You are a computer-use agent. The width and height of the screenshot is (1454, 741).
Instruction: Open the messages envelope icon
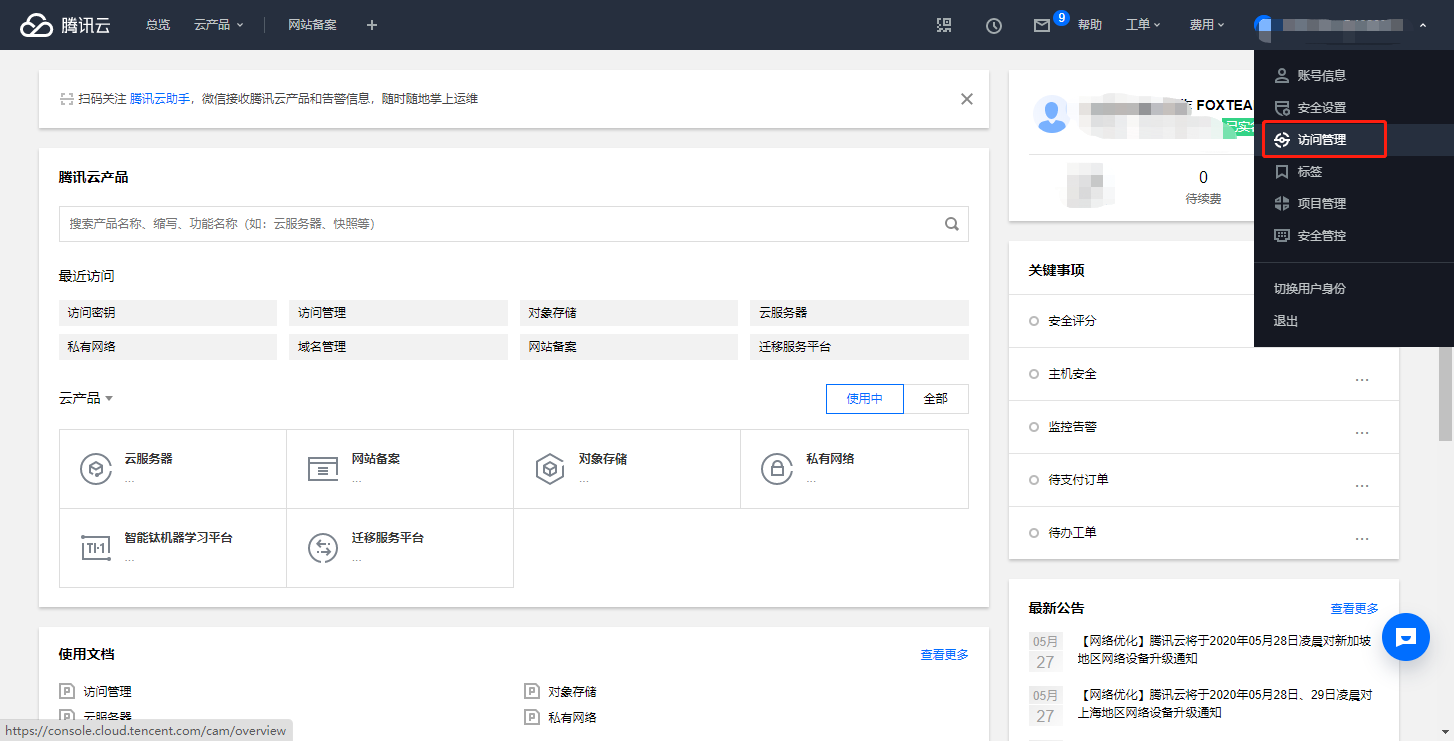coord(1042,26)
